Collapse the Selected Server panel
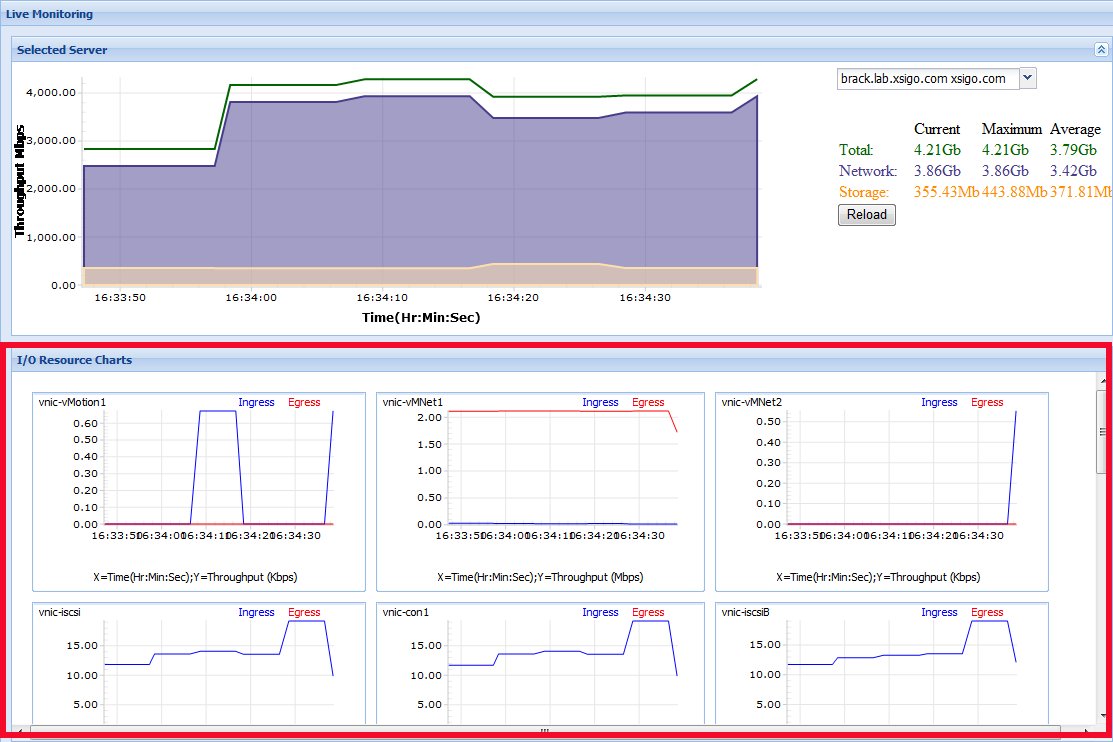 (x=1100, y=49)
